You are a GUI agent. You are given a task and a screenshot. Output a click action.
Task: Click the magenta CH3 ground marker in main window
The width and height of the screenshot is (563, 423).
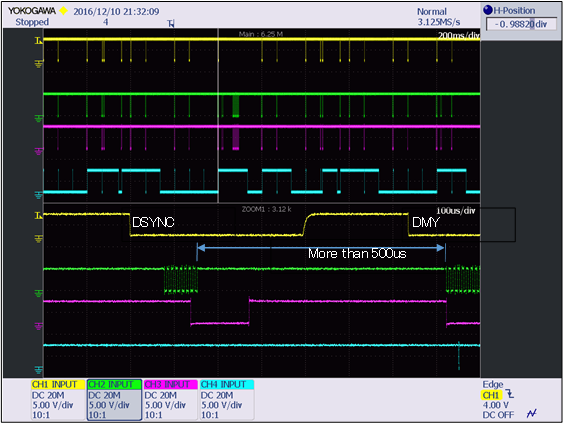pos(38,151)
